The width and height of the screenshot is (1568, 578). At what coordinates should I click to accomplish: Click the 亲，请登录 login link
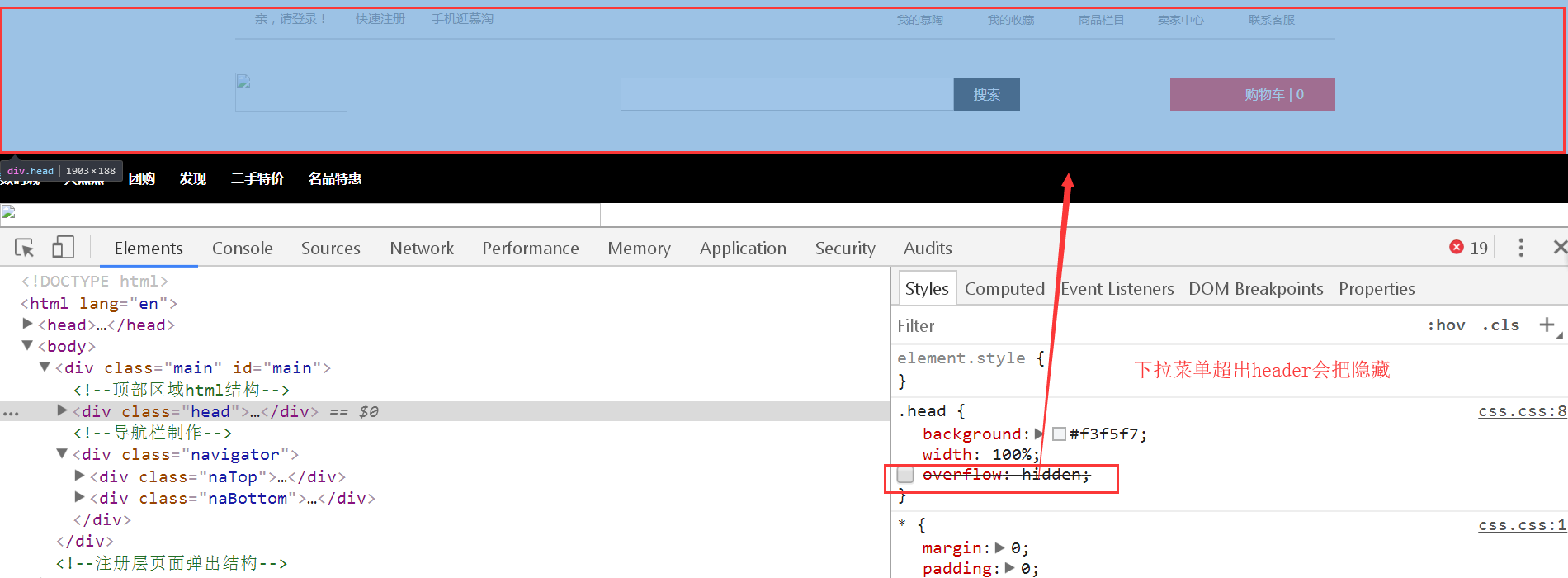click(291, 19)
